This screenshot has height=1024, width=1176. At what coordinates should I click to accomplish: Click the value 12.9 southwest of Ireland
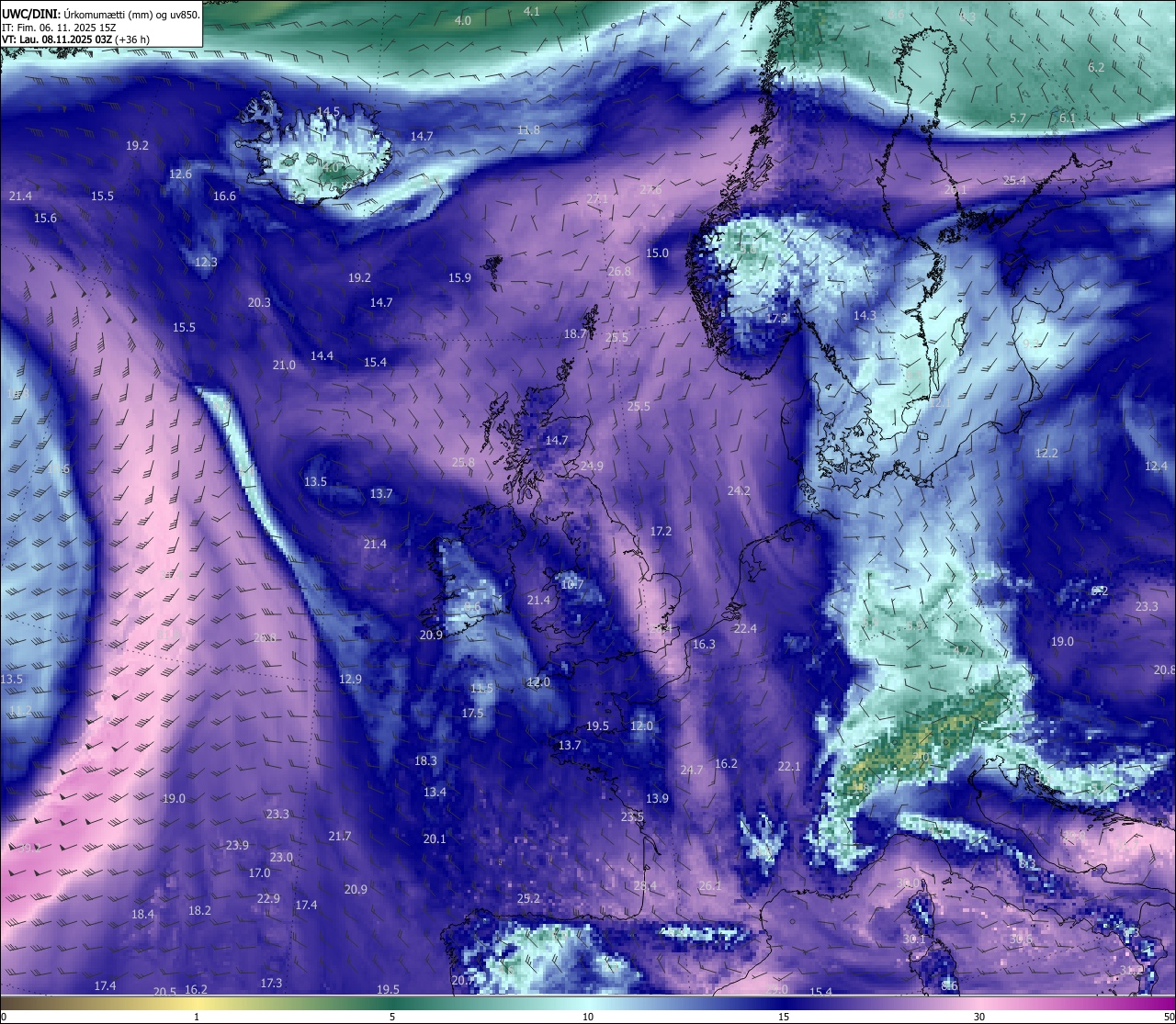tap(350, 679)
